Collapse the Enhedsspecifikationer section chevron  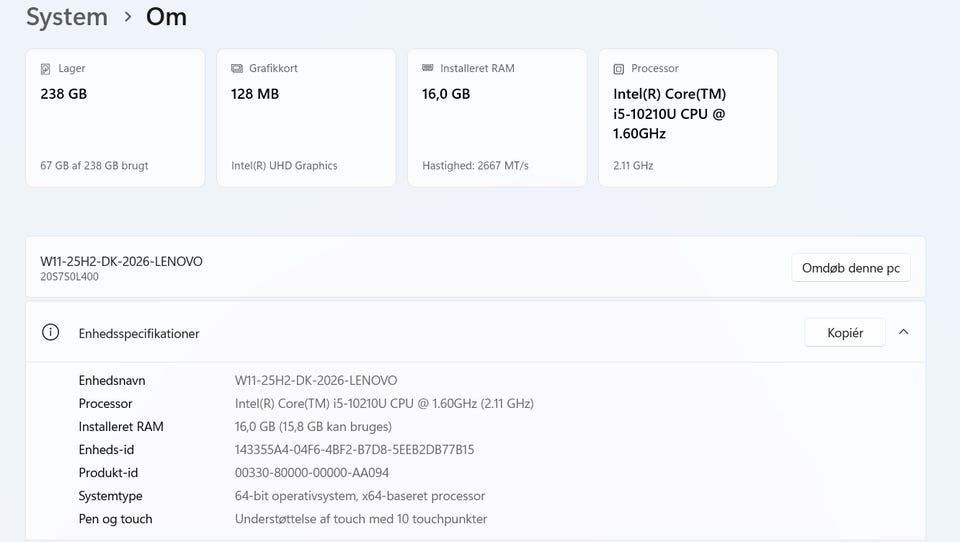click(904, 332)
